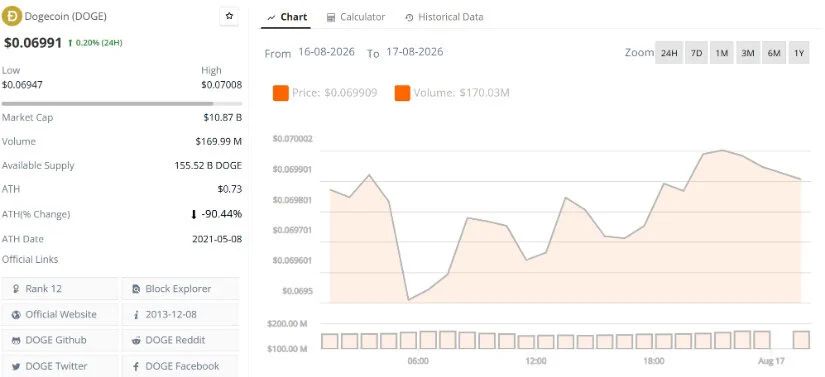Click the Chart tab line icon
The height and width of the screenshot is (377, 825).
point(271,17)
